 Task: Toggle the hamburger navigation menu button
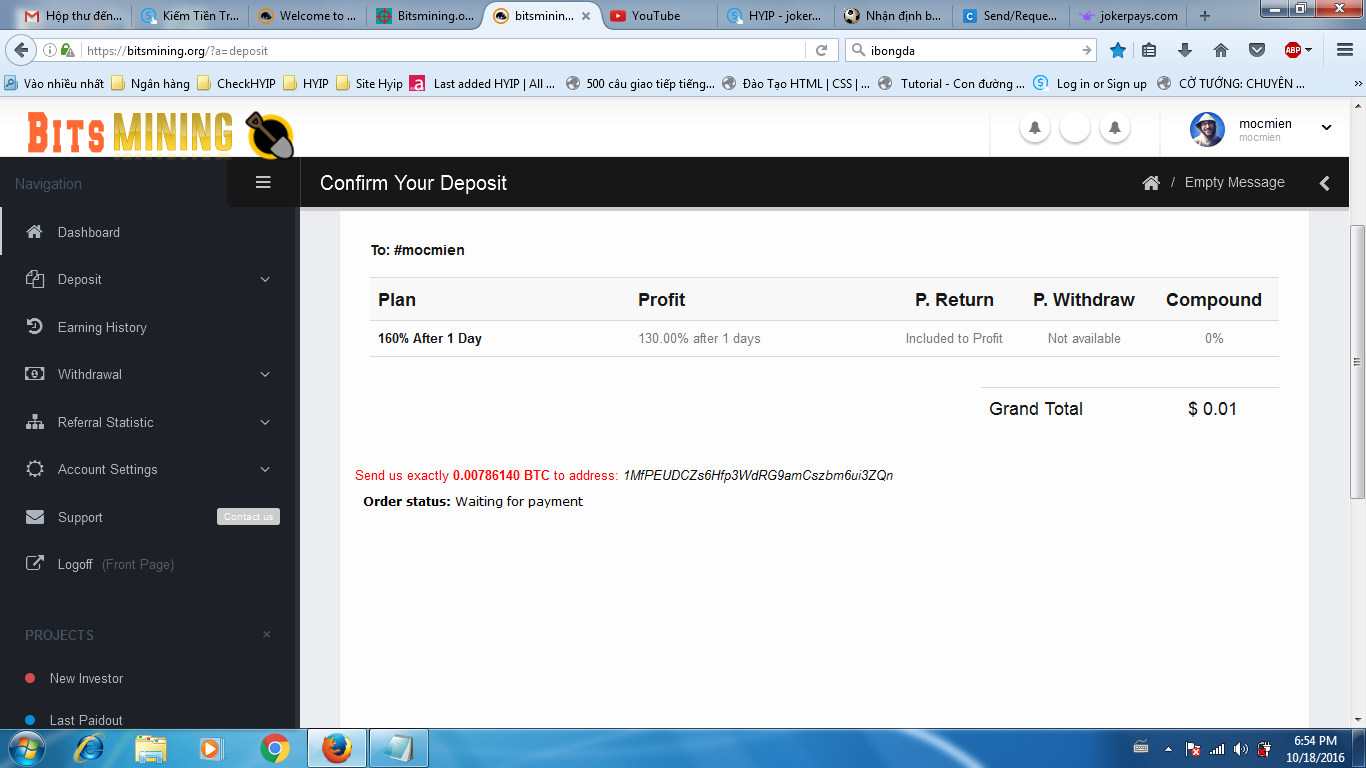[x=263, y=182]
